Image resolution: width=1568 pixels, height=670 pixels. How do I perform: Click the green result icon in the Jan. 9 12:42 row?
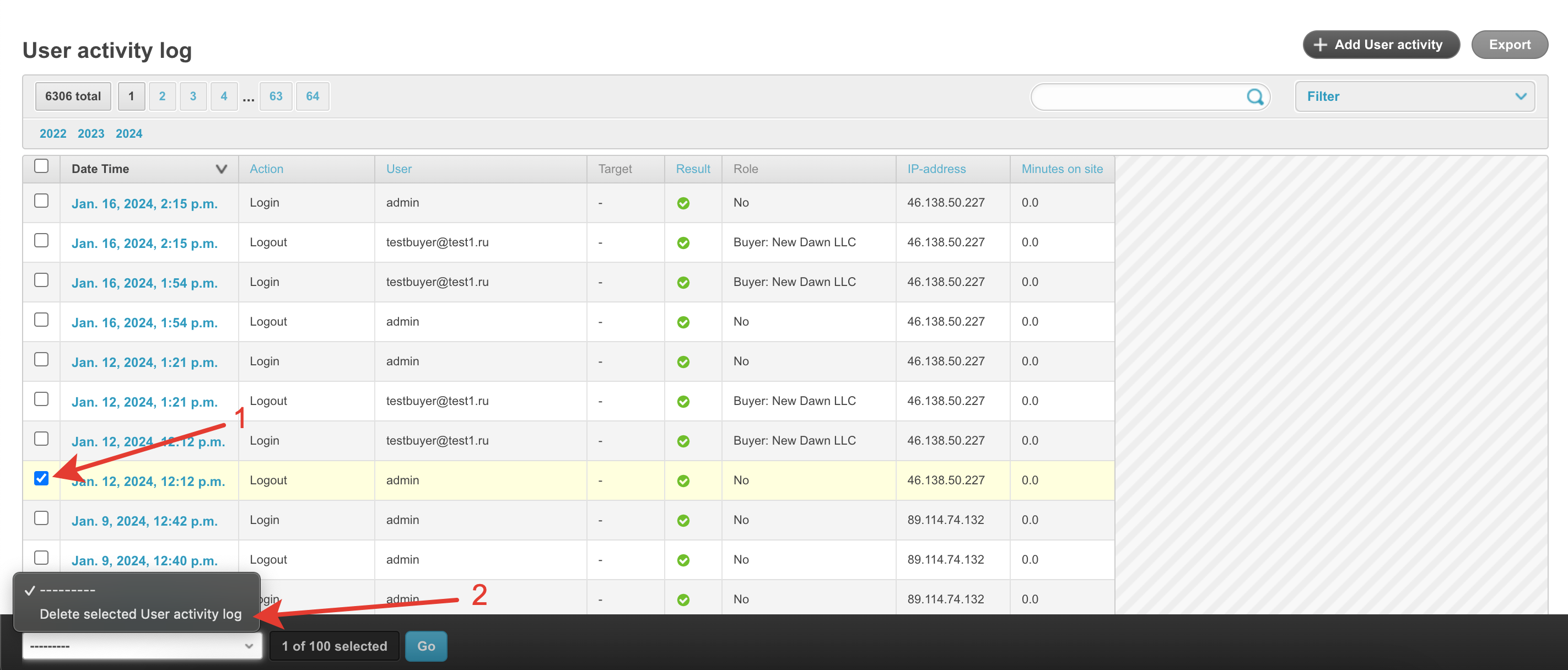point(683,520)
